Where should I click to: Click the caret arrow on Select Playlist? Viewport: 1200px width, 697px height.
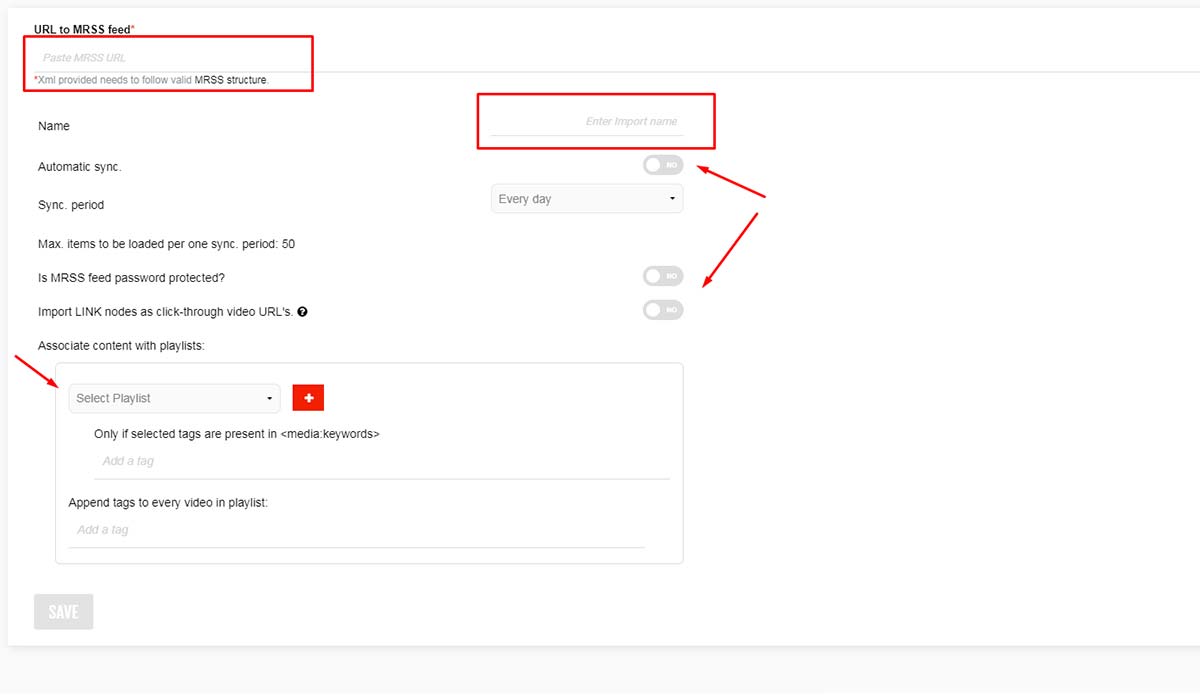point(270,399)
